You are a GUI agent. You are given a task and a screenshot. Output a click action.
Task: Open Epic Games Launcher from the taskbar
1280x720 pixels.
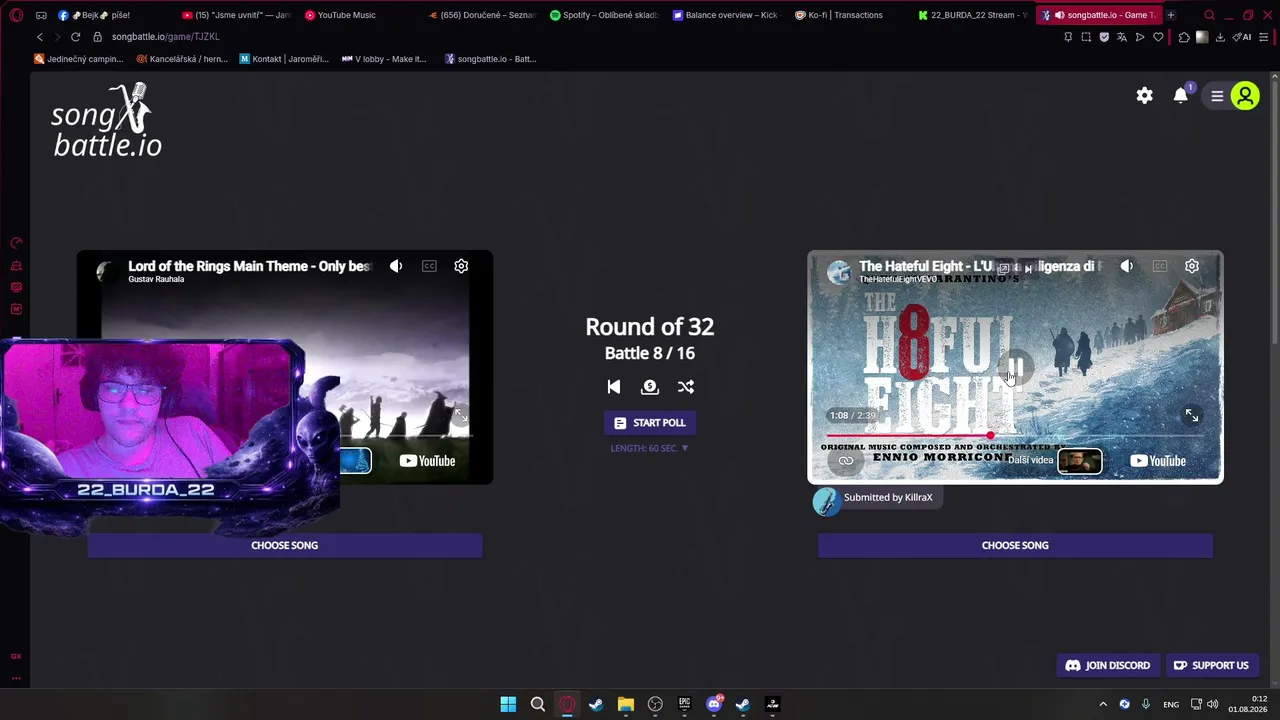tap(685, 705)
